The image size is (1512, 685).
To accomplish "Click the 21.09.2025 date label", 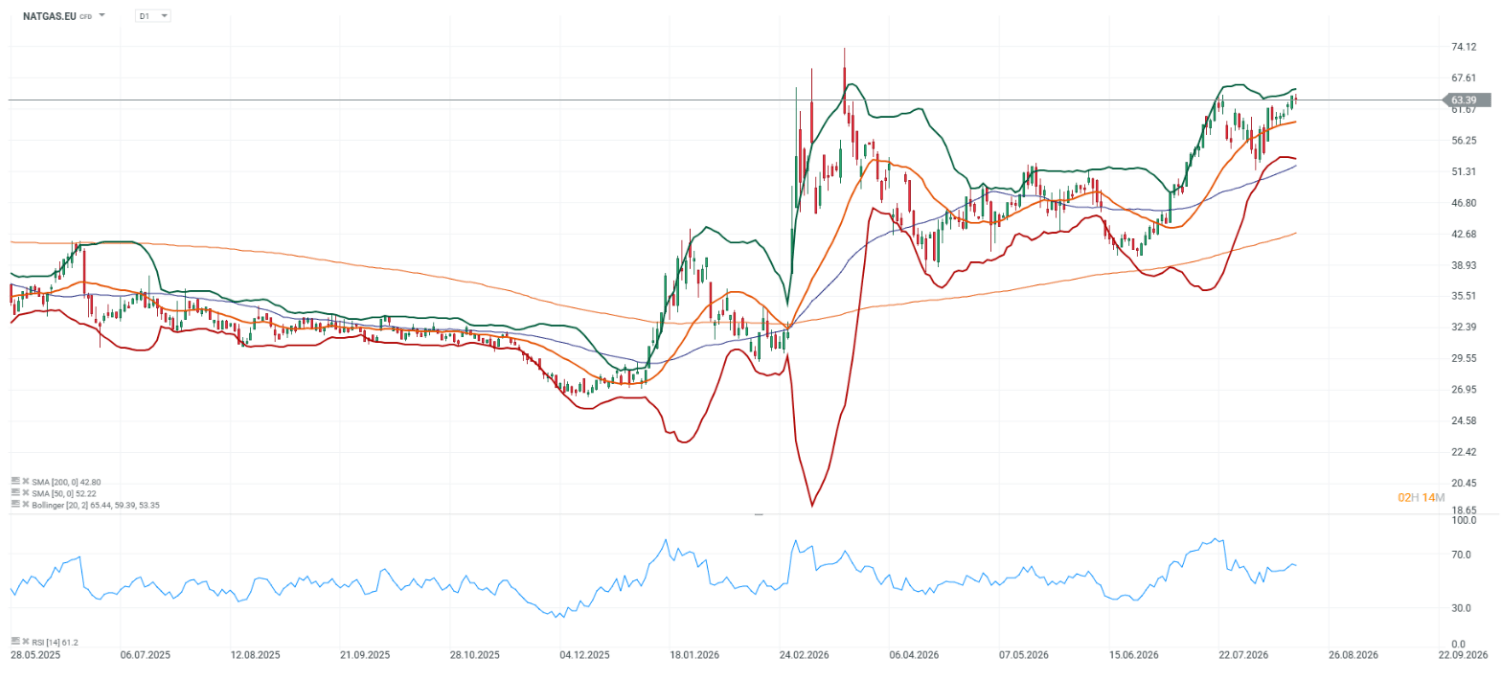I will click(364, 655).
